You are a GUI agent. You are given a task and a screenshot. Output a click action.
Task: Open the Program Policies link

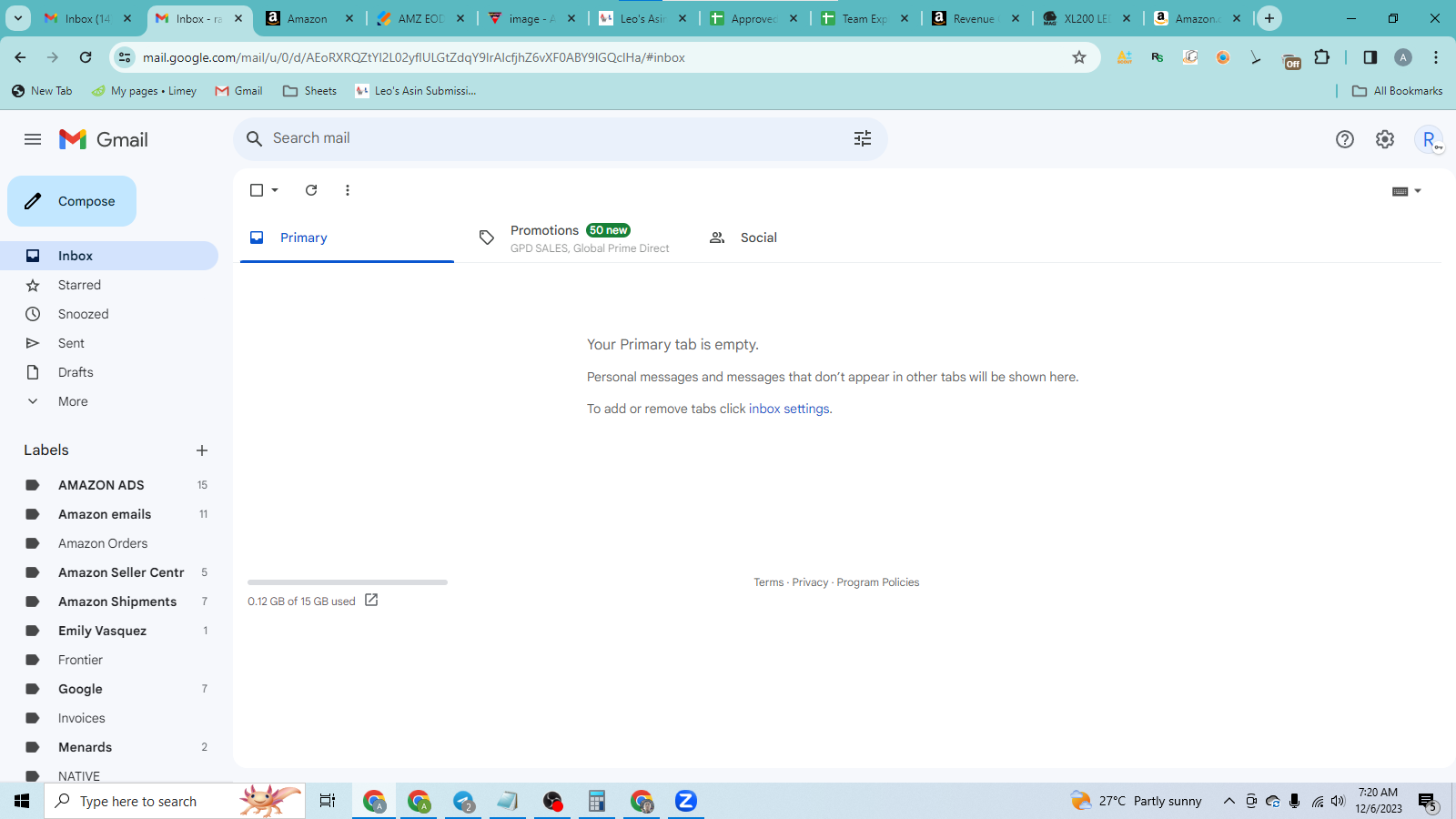click(x=878, y=582)
